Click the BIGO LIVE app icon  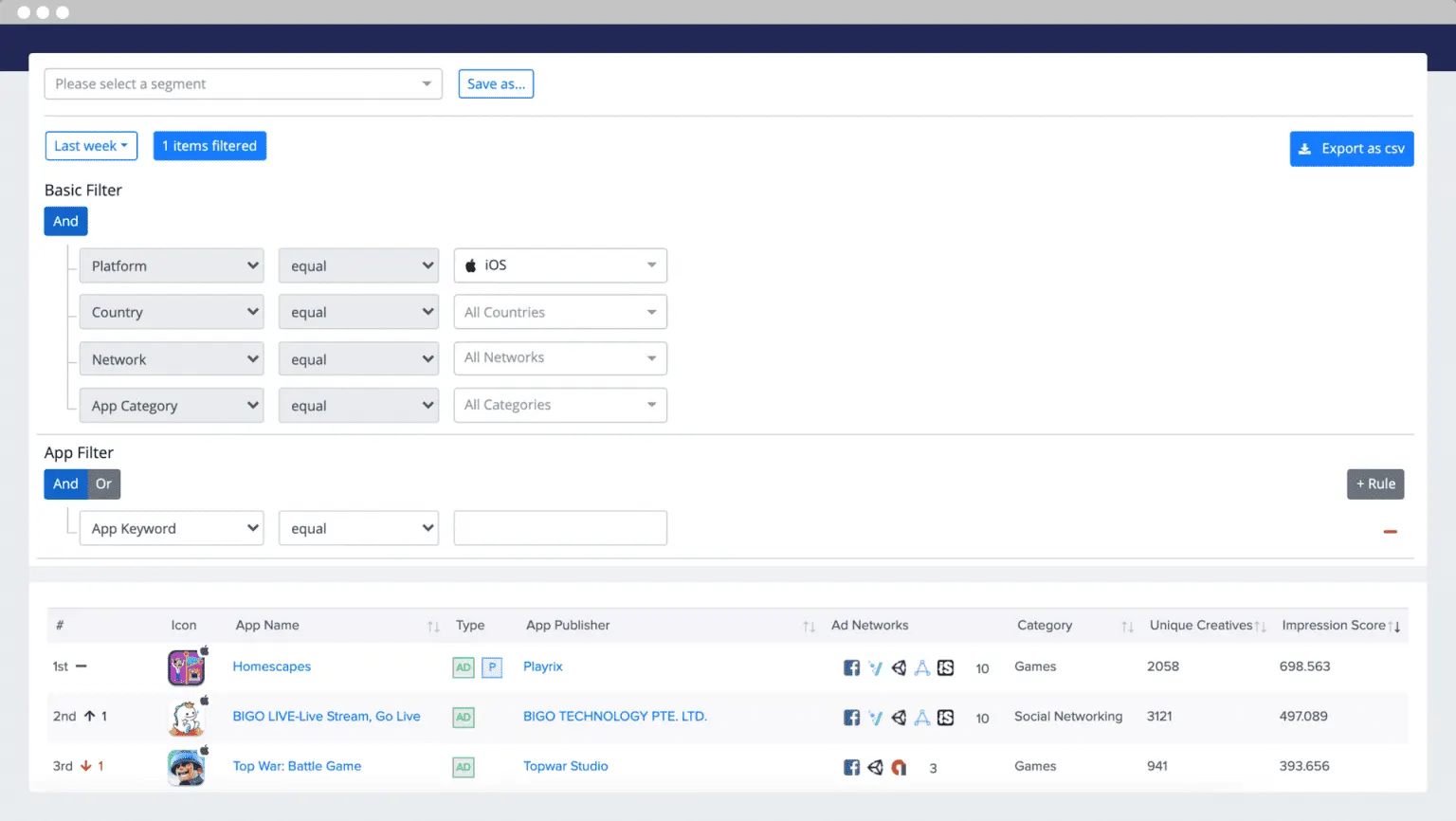[187, 718]
